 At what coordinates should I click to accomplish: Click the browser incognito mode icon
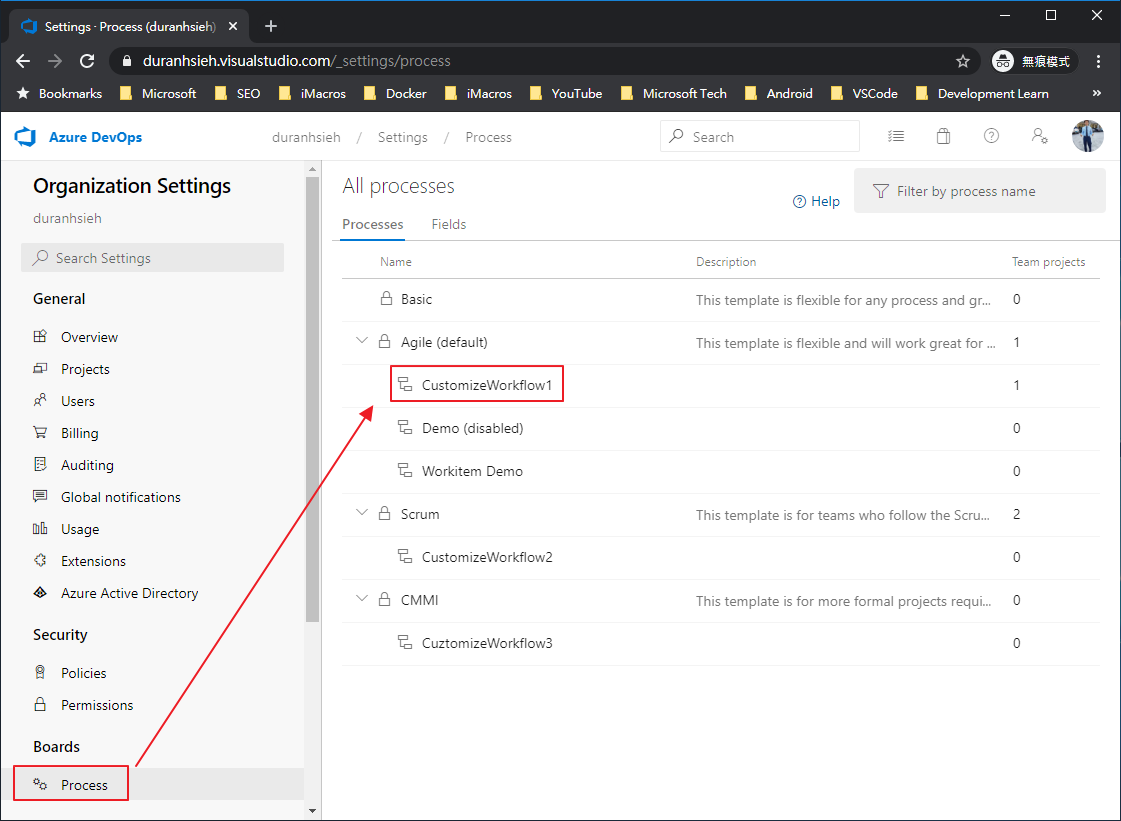pos(1001,60)
